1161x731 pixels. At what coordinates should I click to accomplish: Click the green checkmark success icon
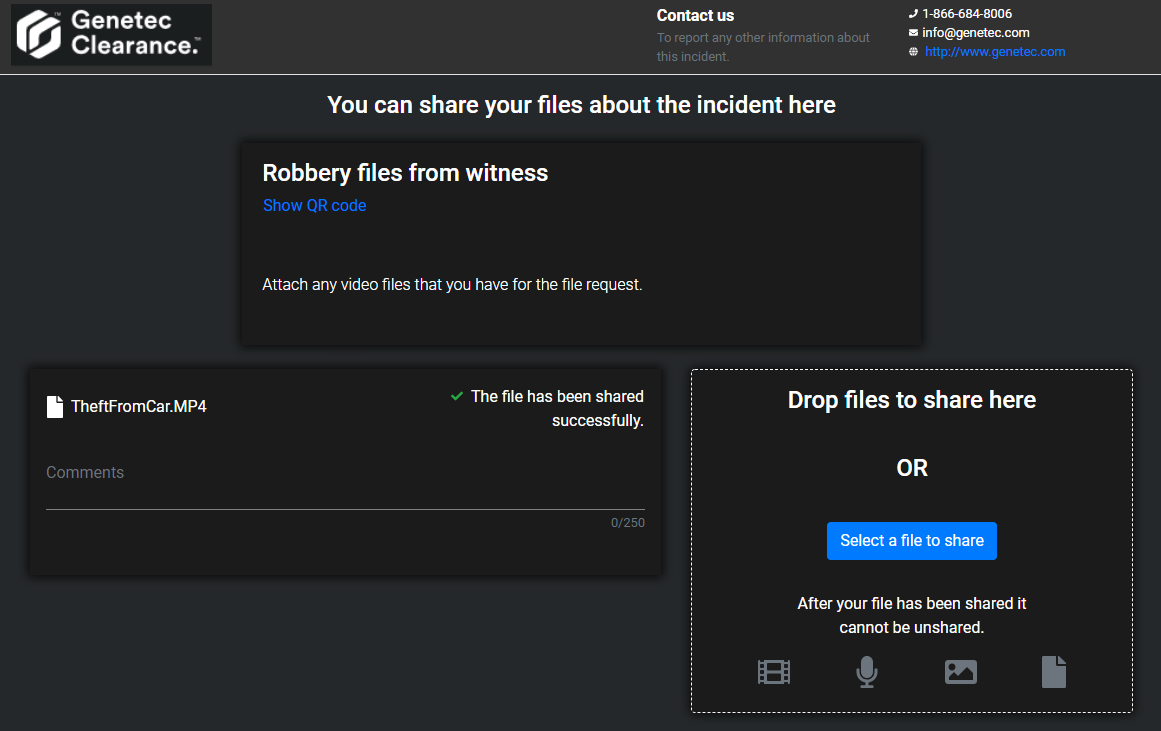pyautogui.click(x=457, y=396)
